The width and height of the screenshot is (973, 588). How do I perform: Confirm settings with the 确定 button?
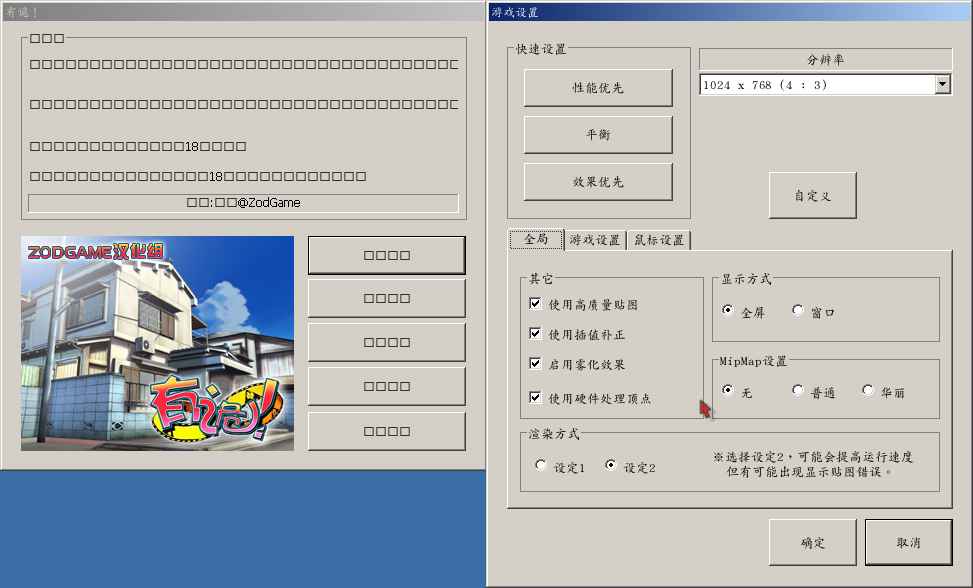[x=812, y=543]
